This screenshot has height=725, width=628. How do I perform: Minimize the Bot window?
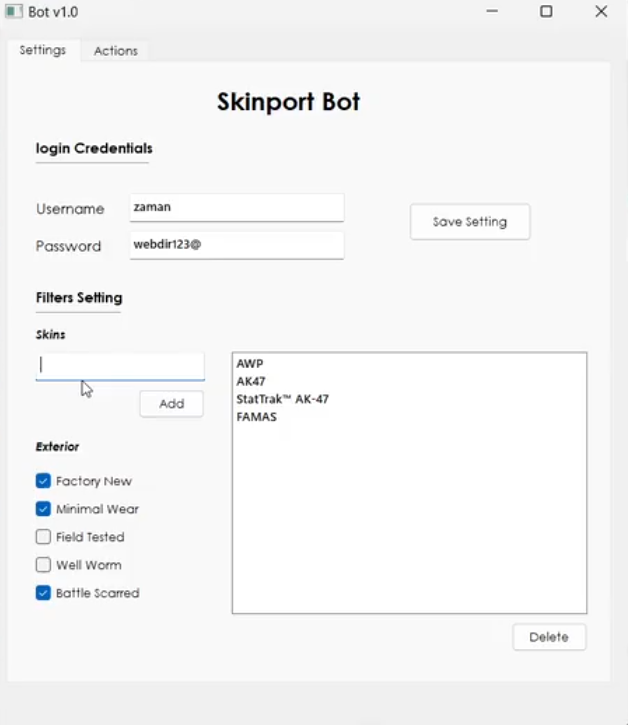492,12
